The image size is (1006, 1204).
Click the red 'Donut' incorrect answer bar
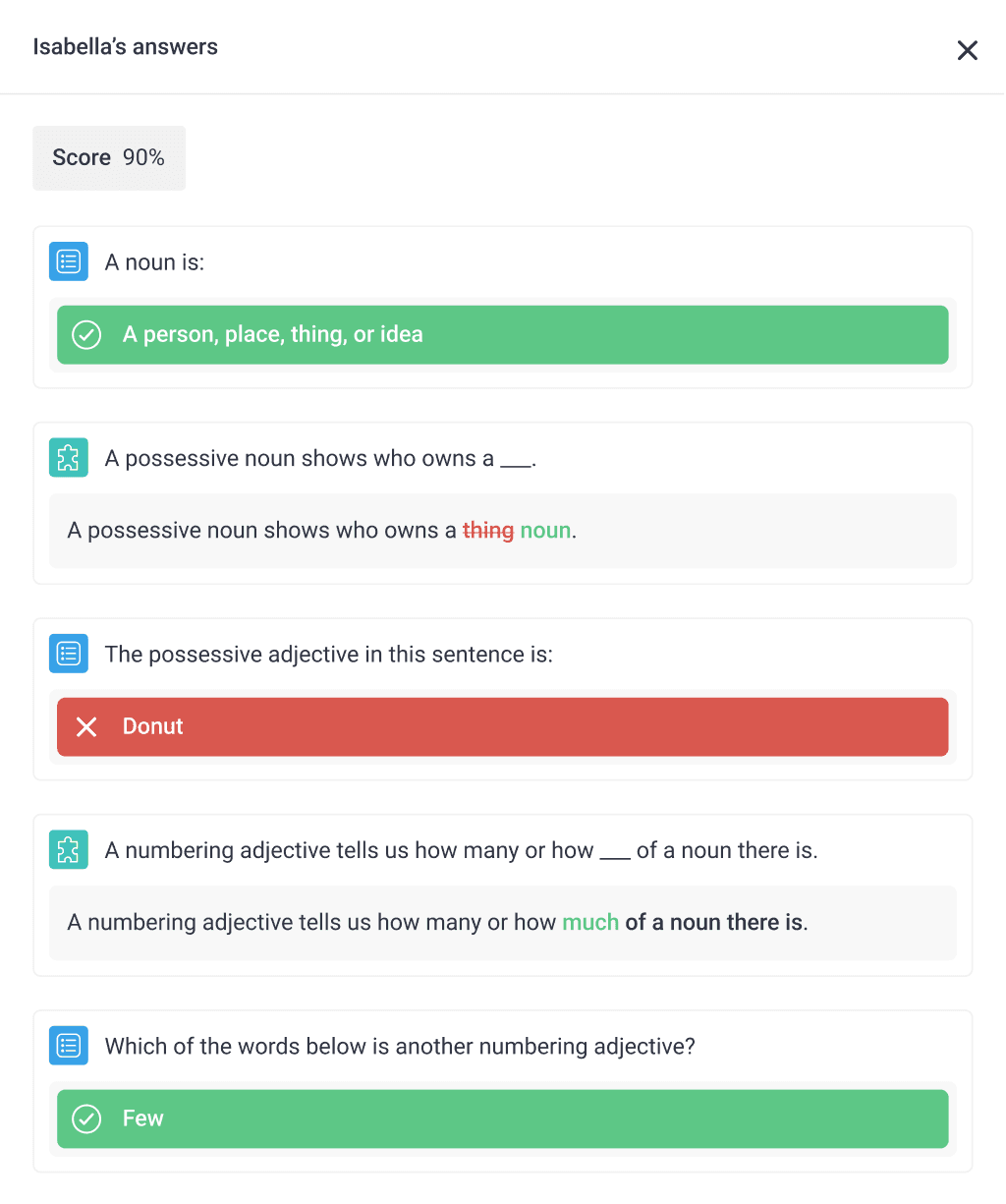point(502,726)
